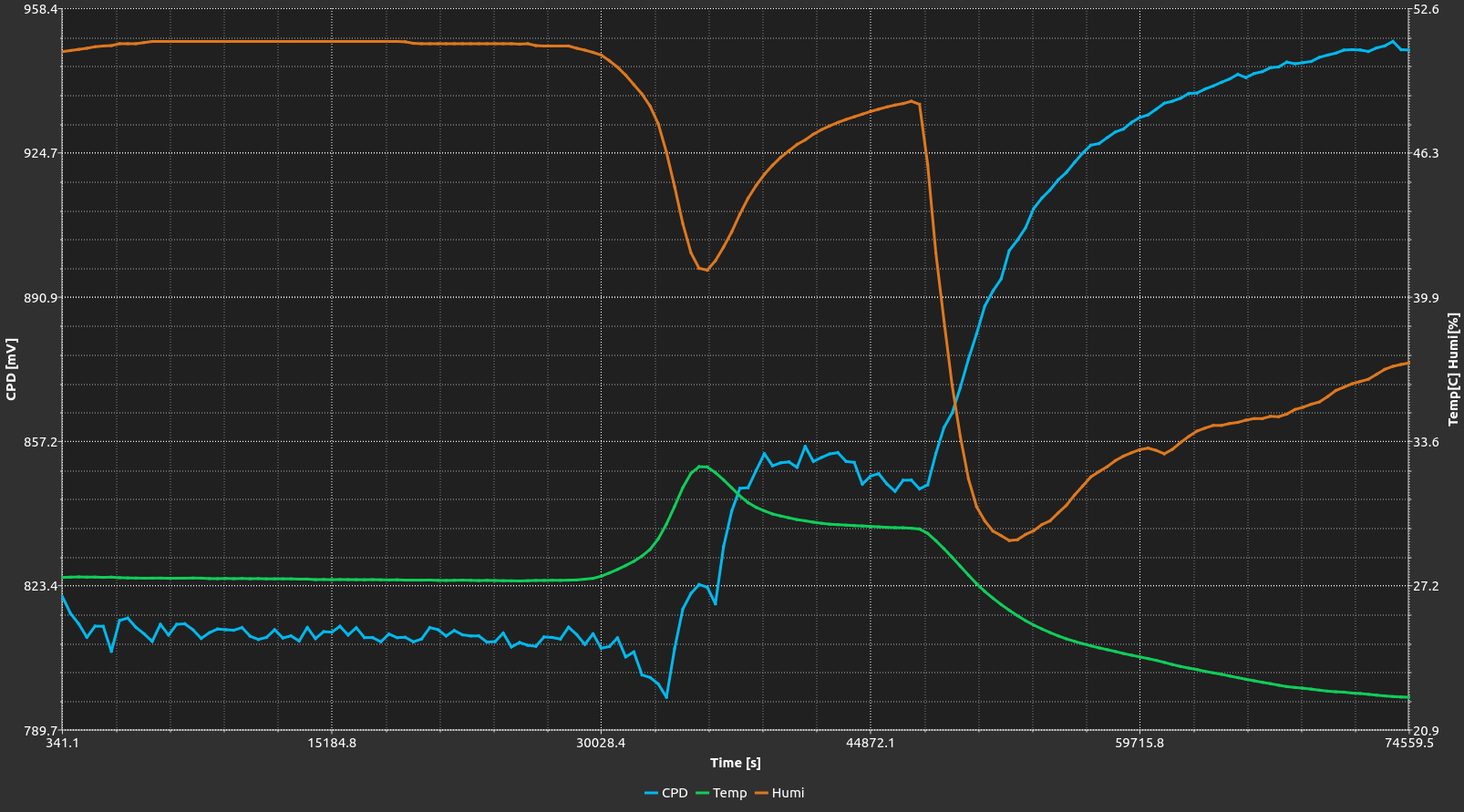Click the 15184.8 tick label on the time axis
This screenshot has height=812, width=1464.
[332, 743]
